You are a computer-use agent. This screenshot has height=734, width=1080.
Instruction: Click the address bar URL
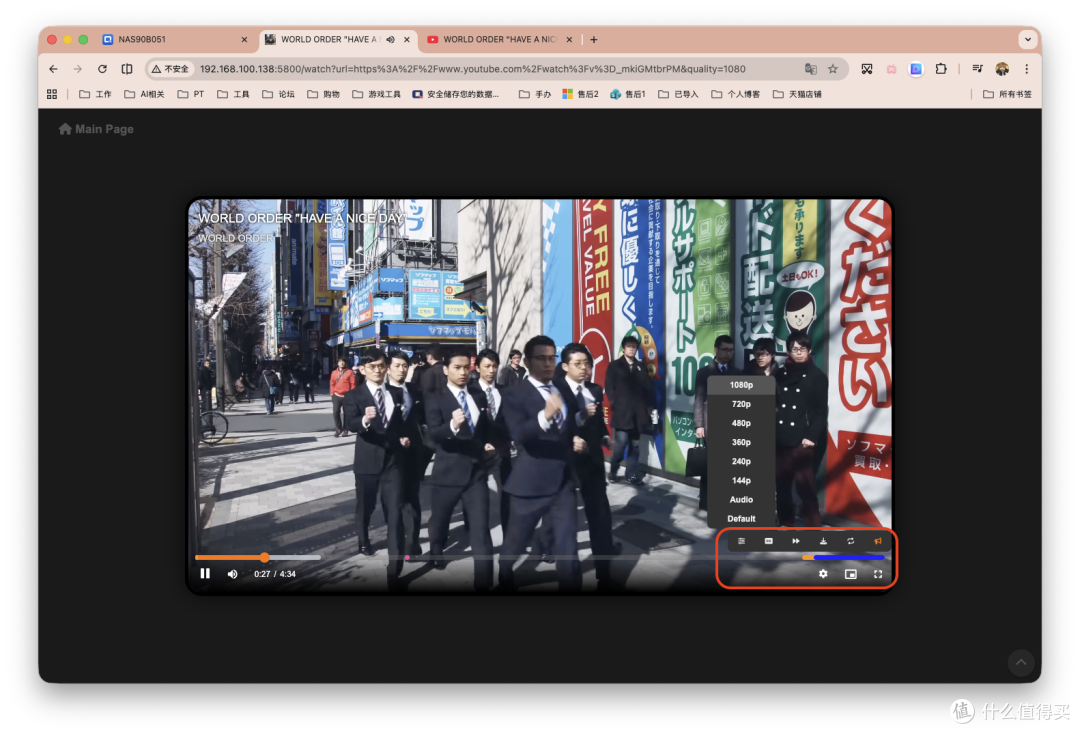[472, 69]
